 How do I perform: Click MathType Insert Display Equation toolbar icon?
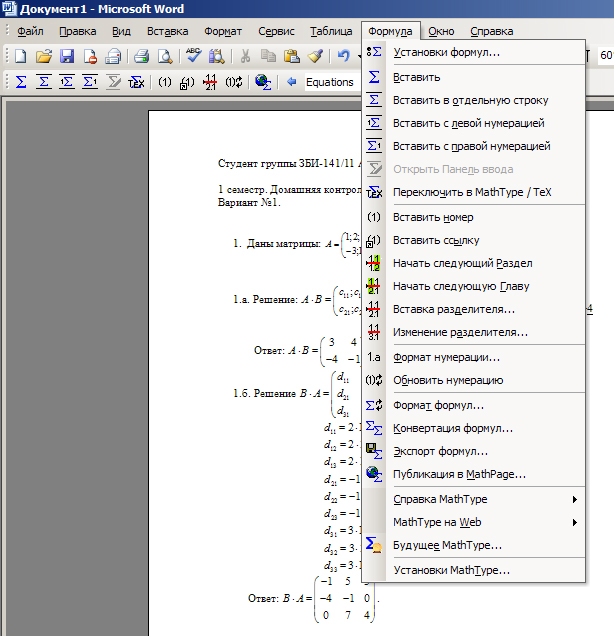44,82
